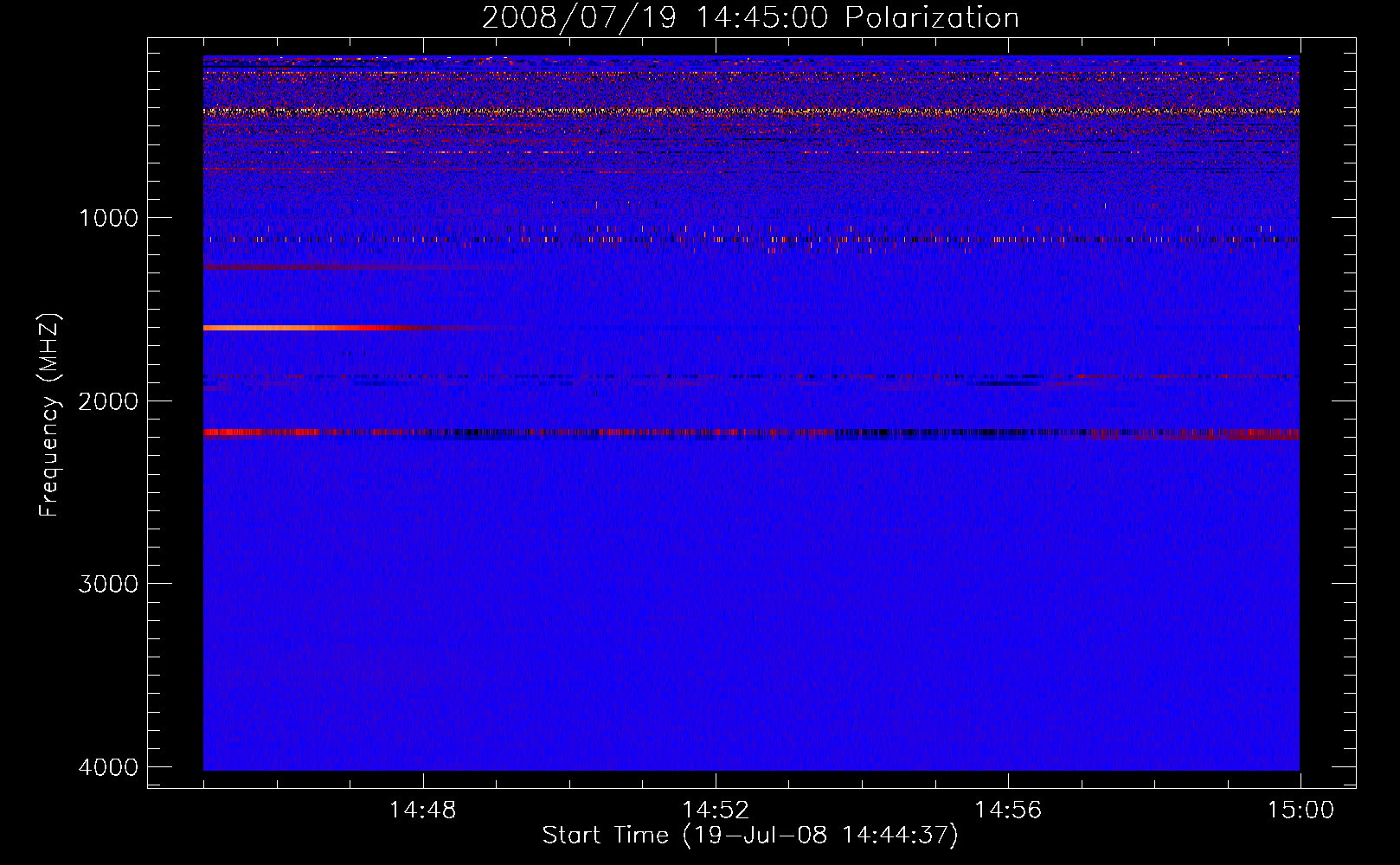Click the 'Frequency (MHZ)' y-axis label
1400x865 pixels.
pyautogui.click(x=50, y=415)
